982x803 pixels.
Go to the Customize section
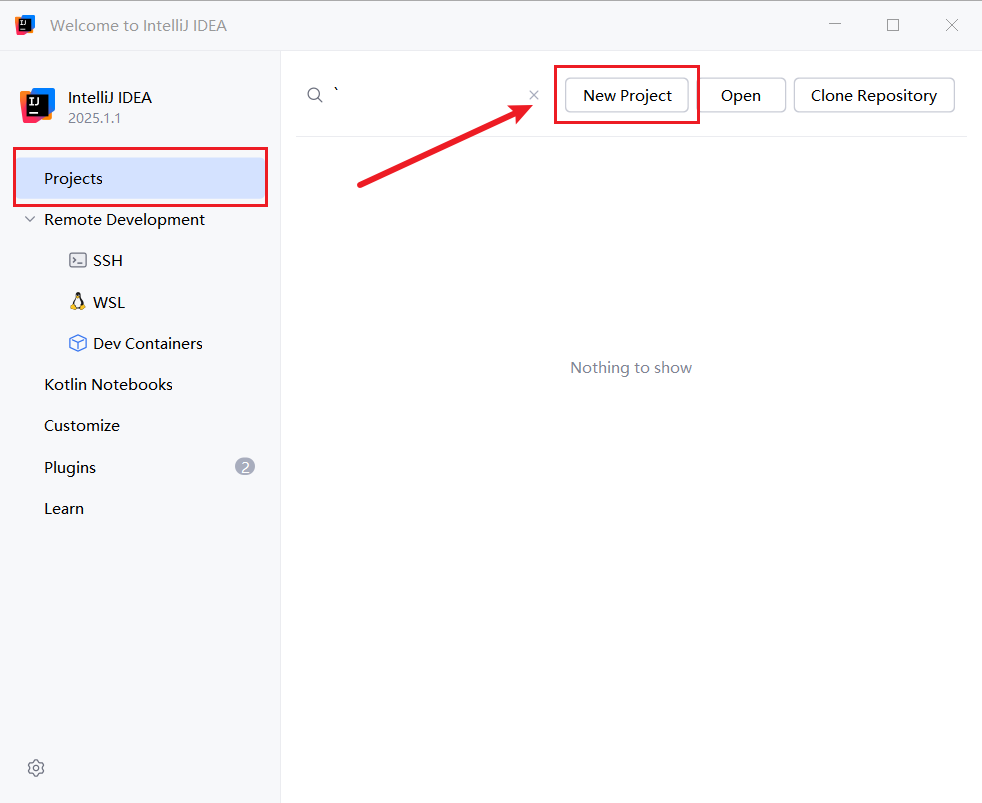(82, 426)
